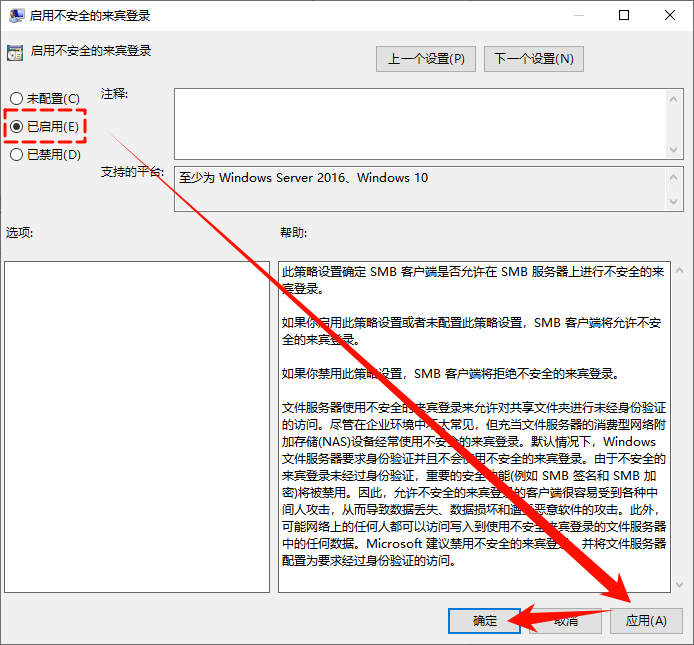The image size is (694, 645).
Task: Select the 已禁用(D) radio option
Action: [46, 154]
